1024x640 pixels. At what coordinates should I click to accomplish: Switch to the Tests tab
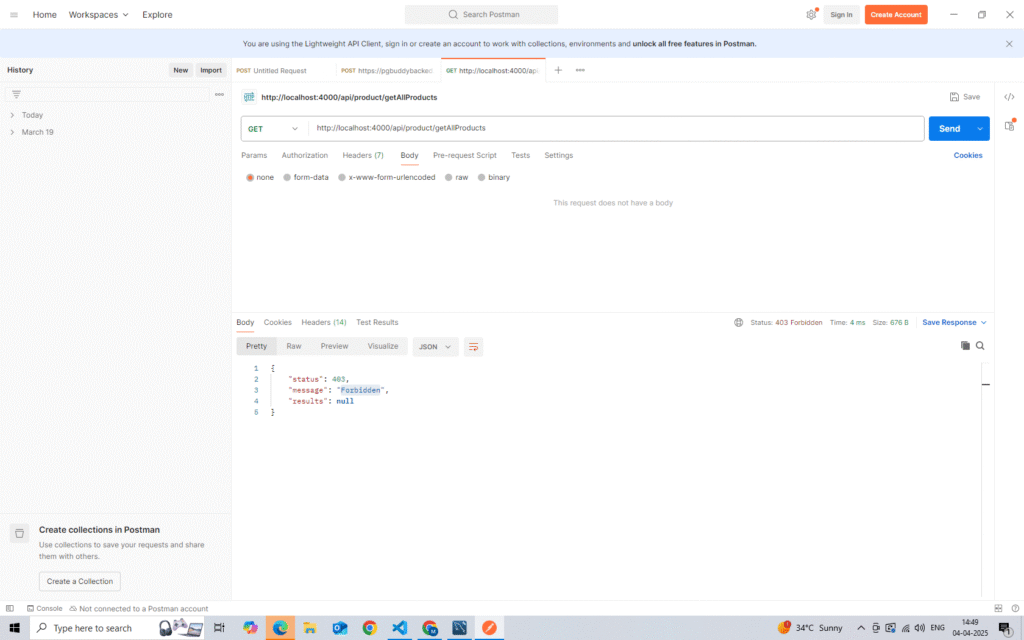520,155
